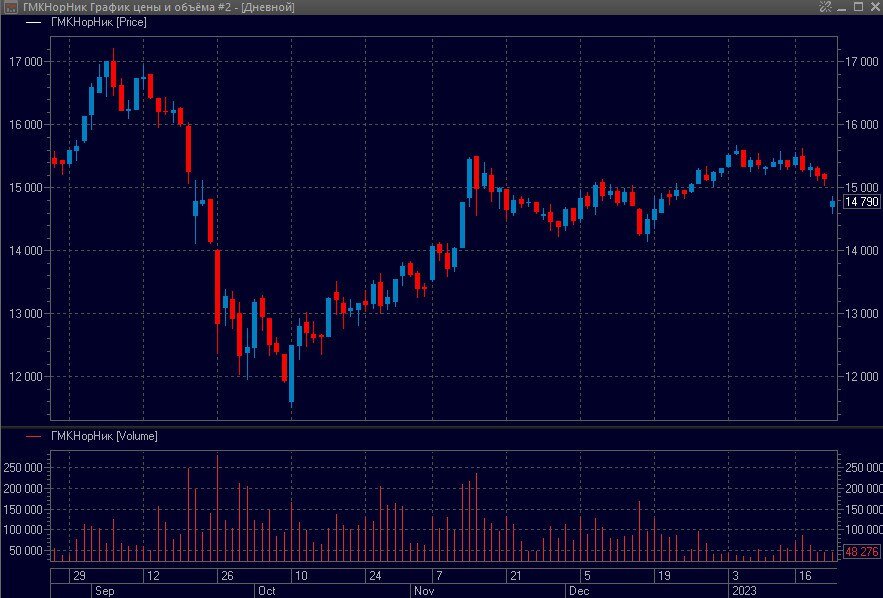Screen dimensions: 883x598
Task: Click the Sep month label
Action: click(x=105, y=591)
